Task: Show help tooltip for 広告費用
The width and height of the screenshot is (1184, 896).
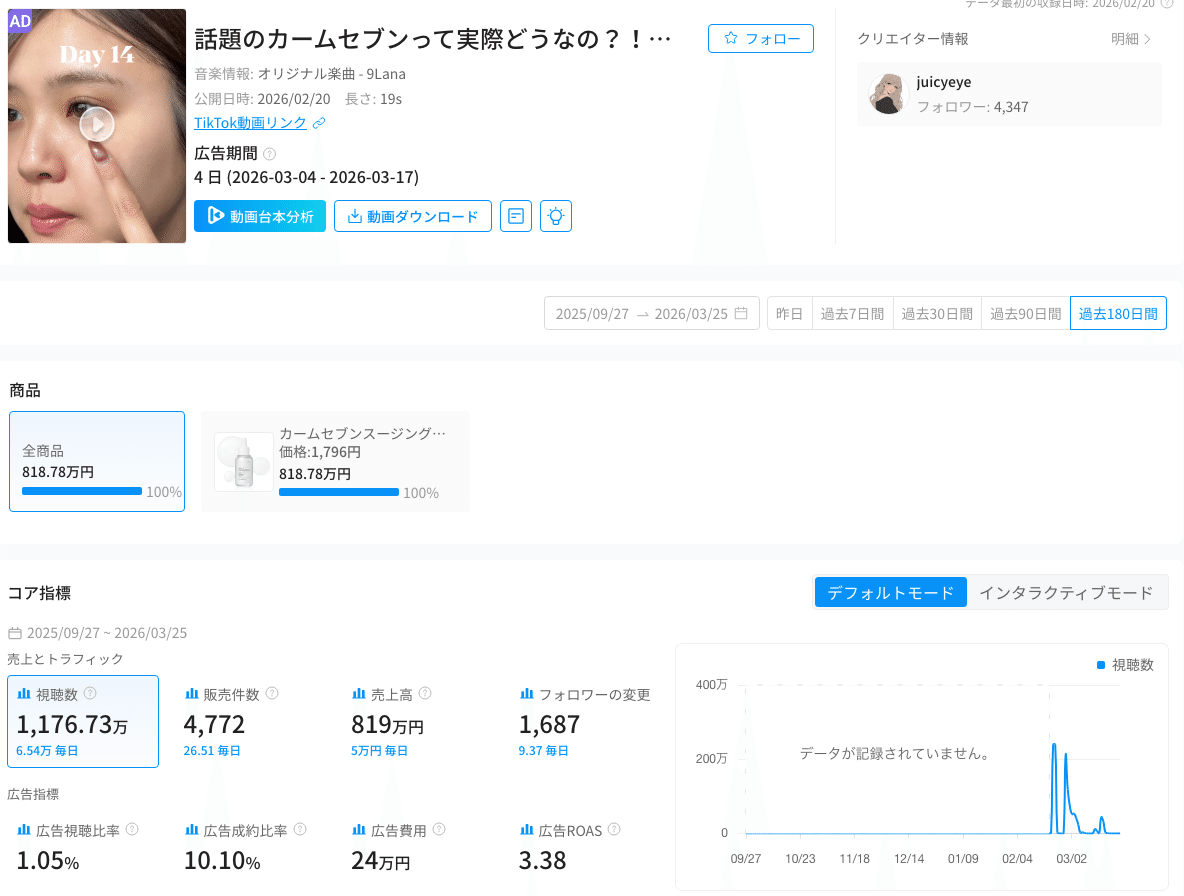Action: pos(439,830)
